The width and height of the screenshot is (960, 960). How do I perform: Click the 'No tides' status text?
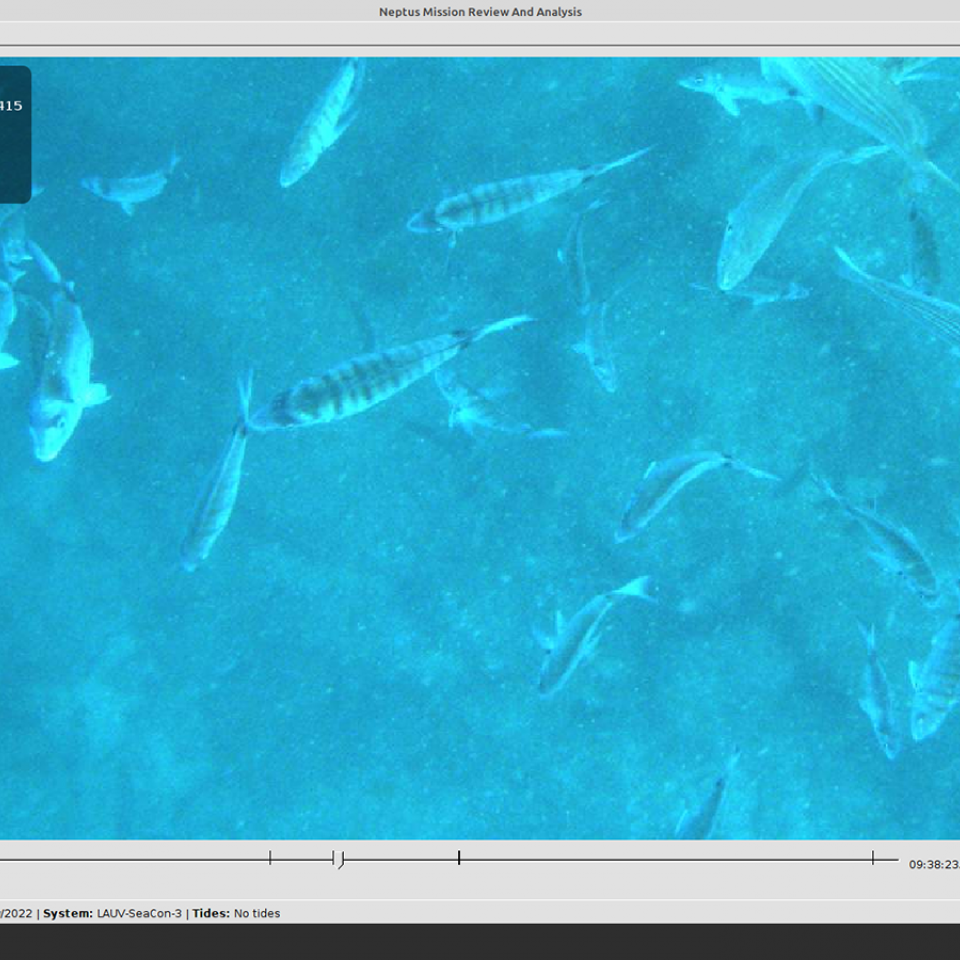tap(257, 913)
